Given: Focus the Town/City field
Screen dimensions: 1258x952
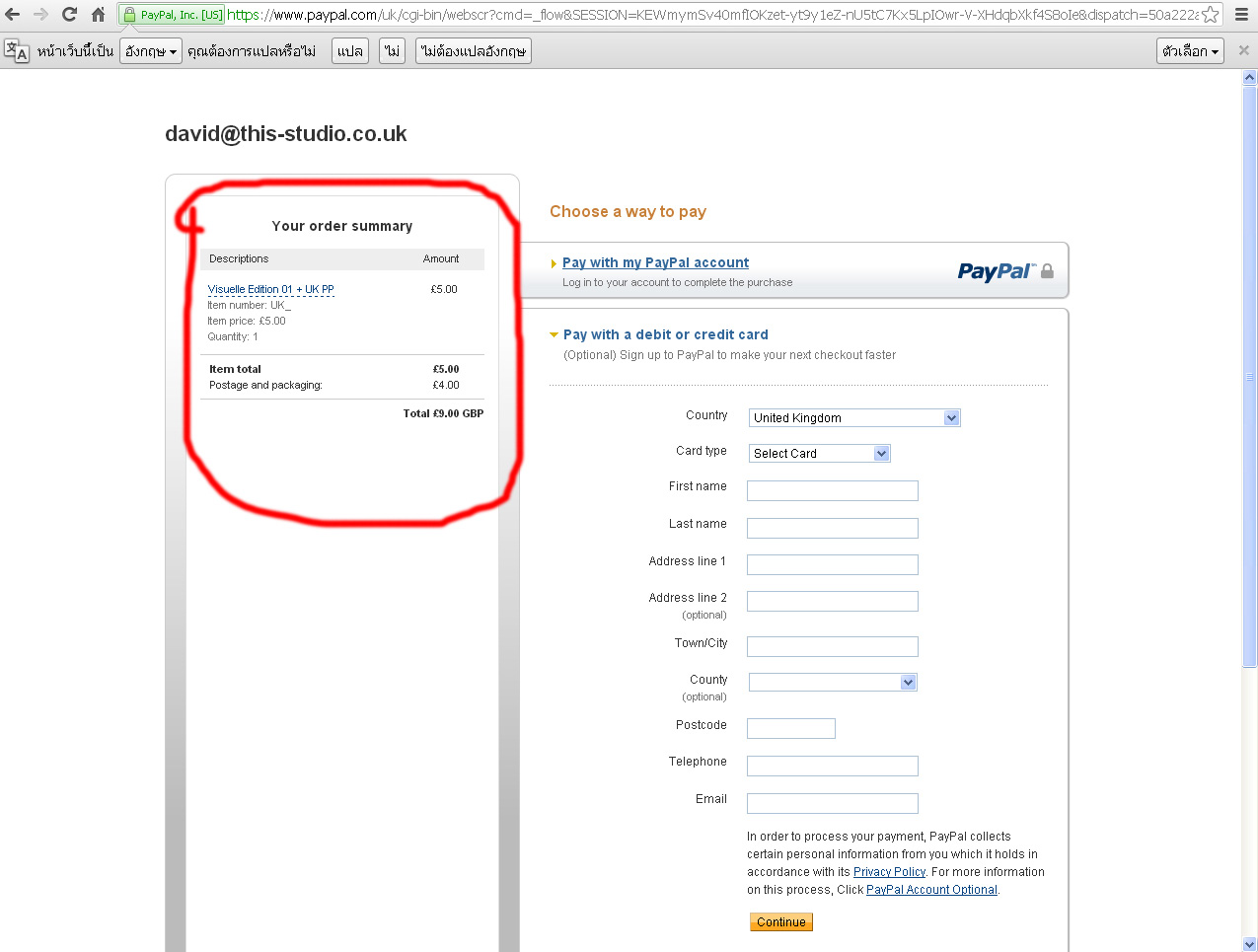Looking at the screenshot, I should tap(833, 646).
